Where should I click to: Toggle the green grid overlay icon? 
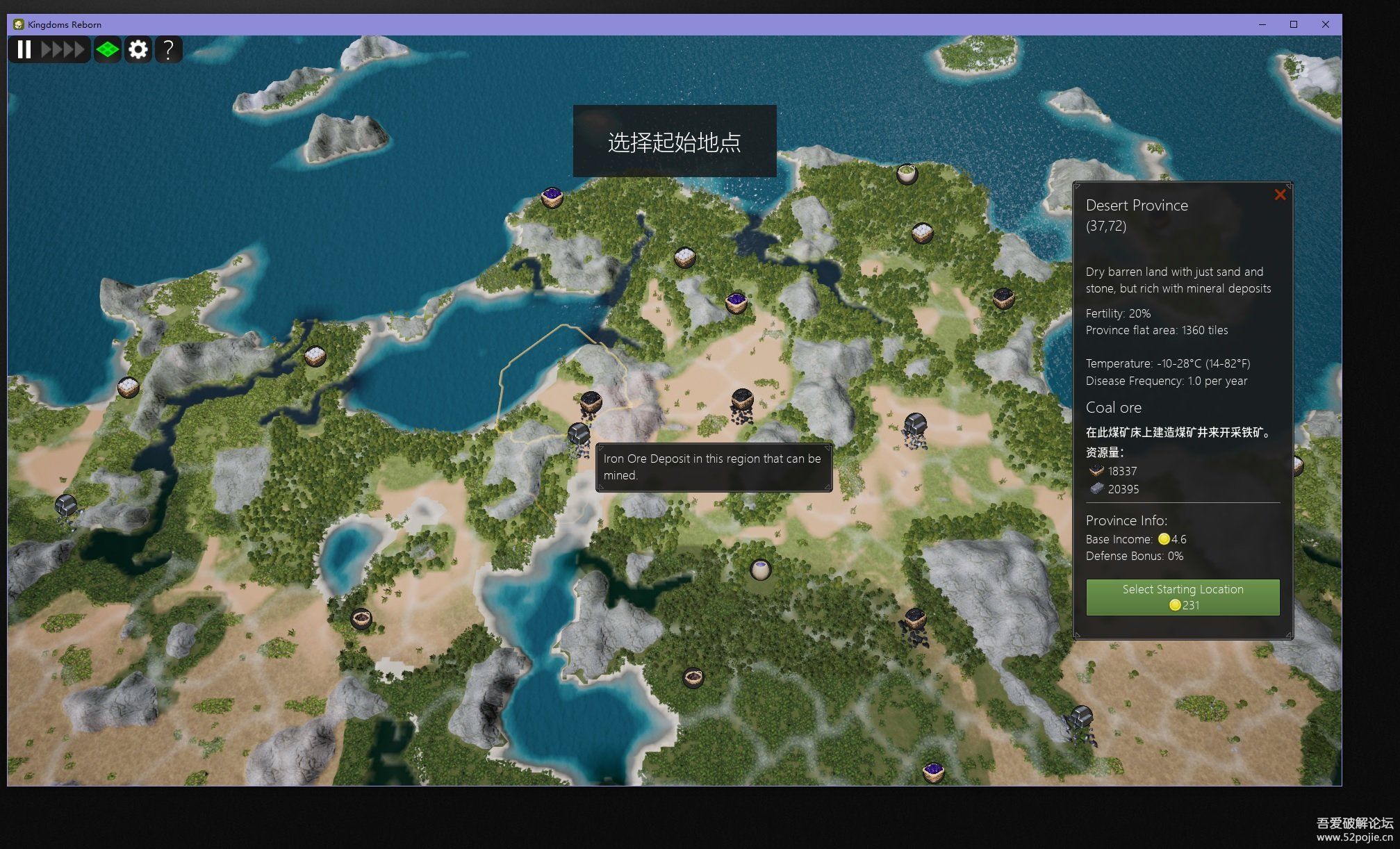(x=108, y=49)
